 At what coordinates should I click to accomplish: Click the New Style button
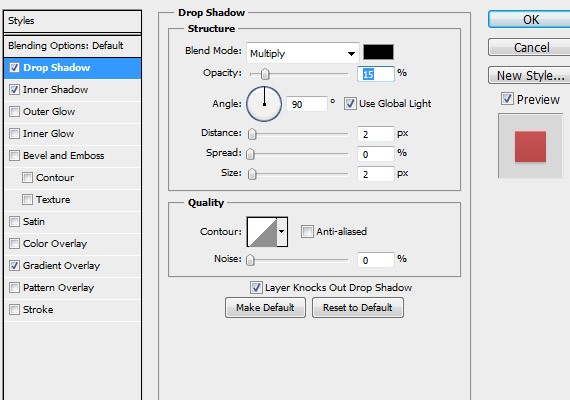pos(529,75)
